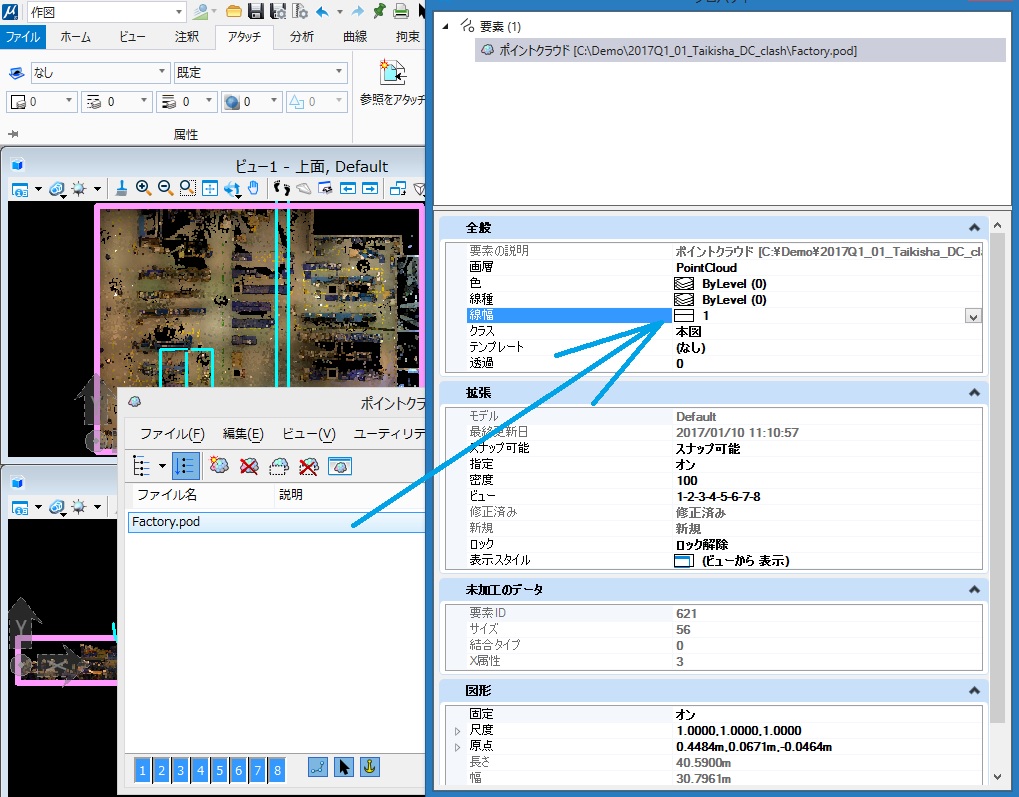Open ビュー(V) menu in point cloud dialog
The height and width of the screenshot is (797, 1019).
[x=309, y=434]
